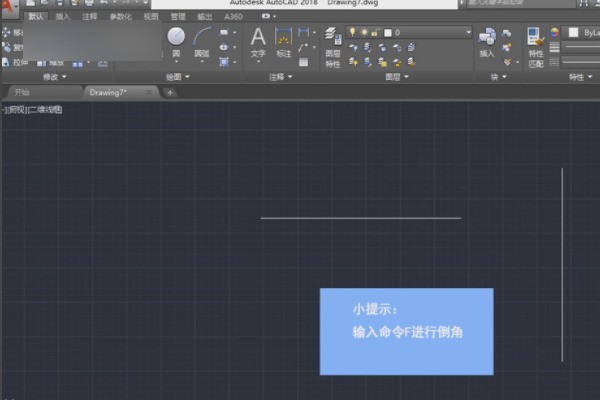Open the Hatch tool dropdown arrow
Image resolution: width=600 pixels, height=400 pixels.
coord(235,62)
